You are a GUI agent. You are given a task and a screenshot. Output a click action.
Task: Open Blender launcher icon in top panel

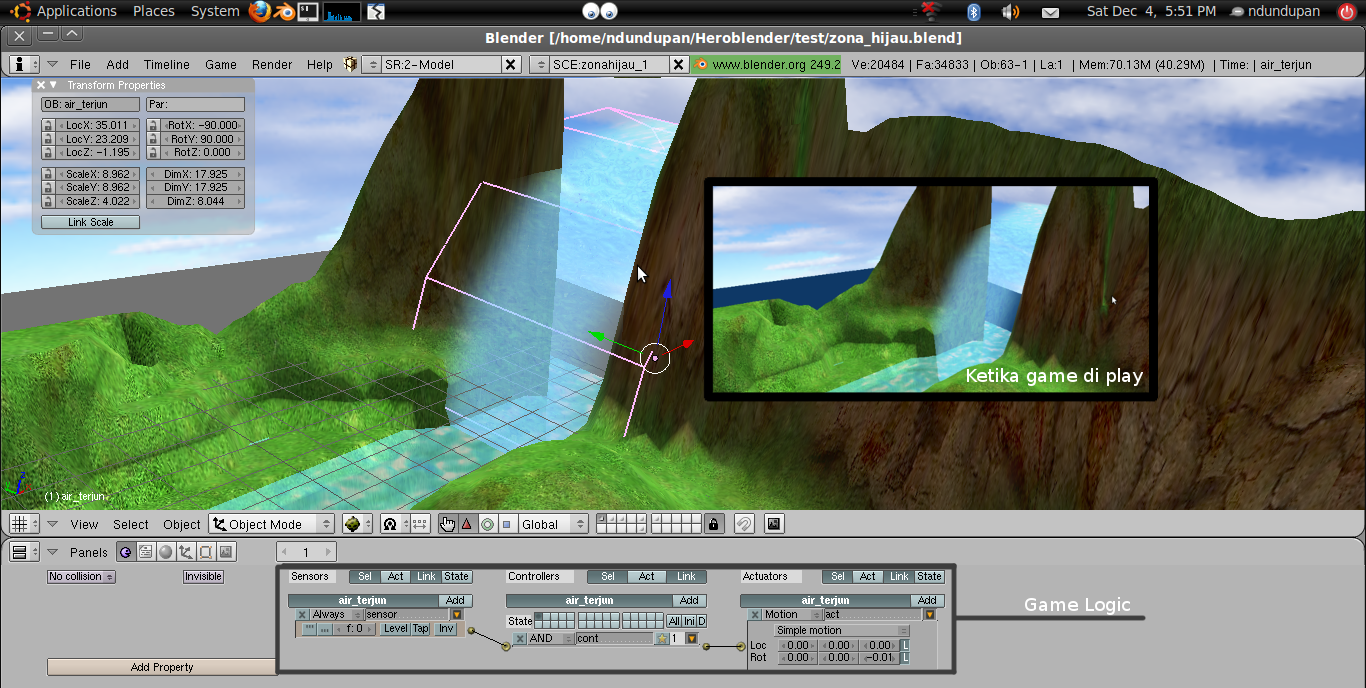[x=285, y=12]
